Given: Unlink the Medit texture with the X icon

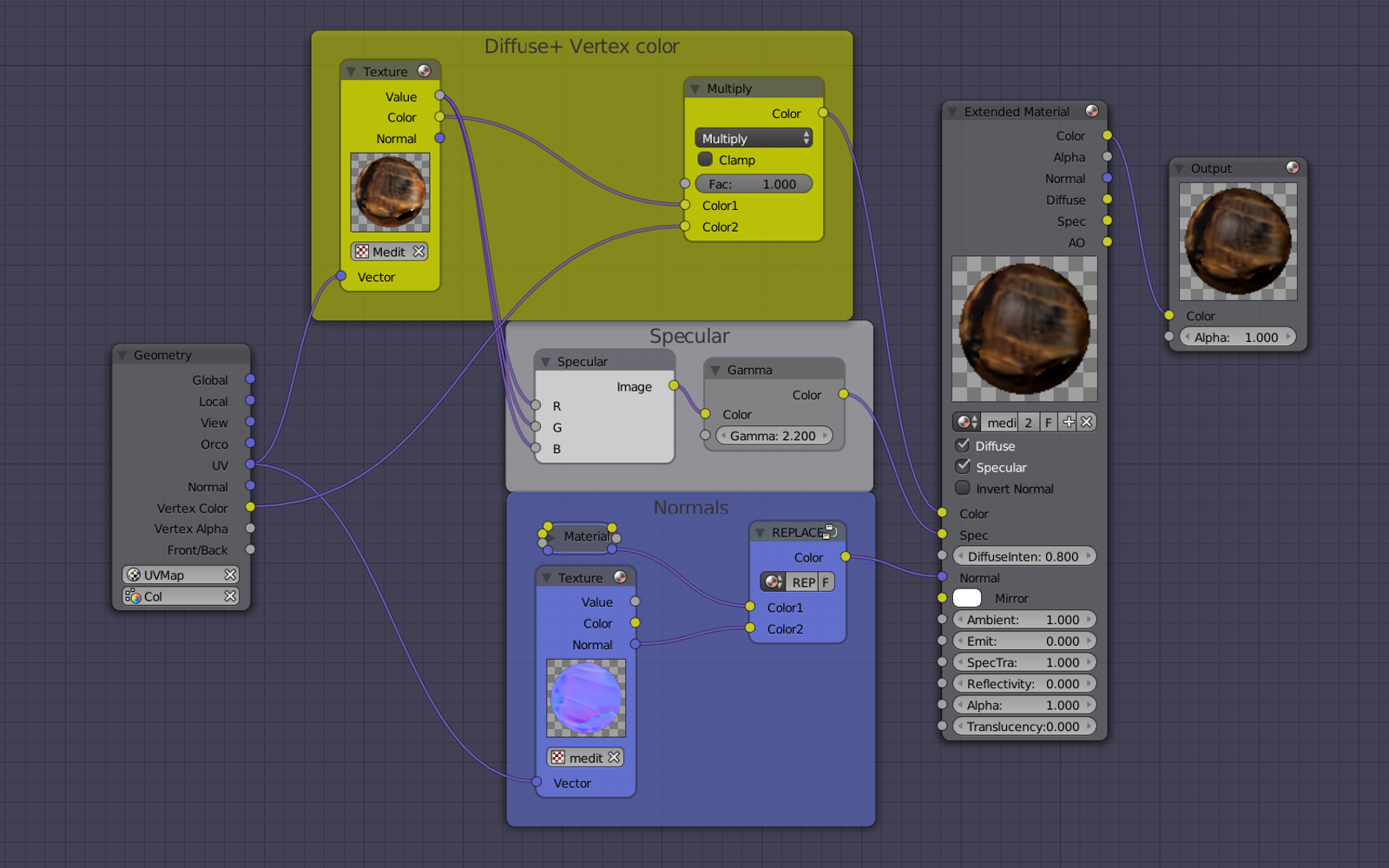Looking at the screenshot, I should pos(419,252).
